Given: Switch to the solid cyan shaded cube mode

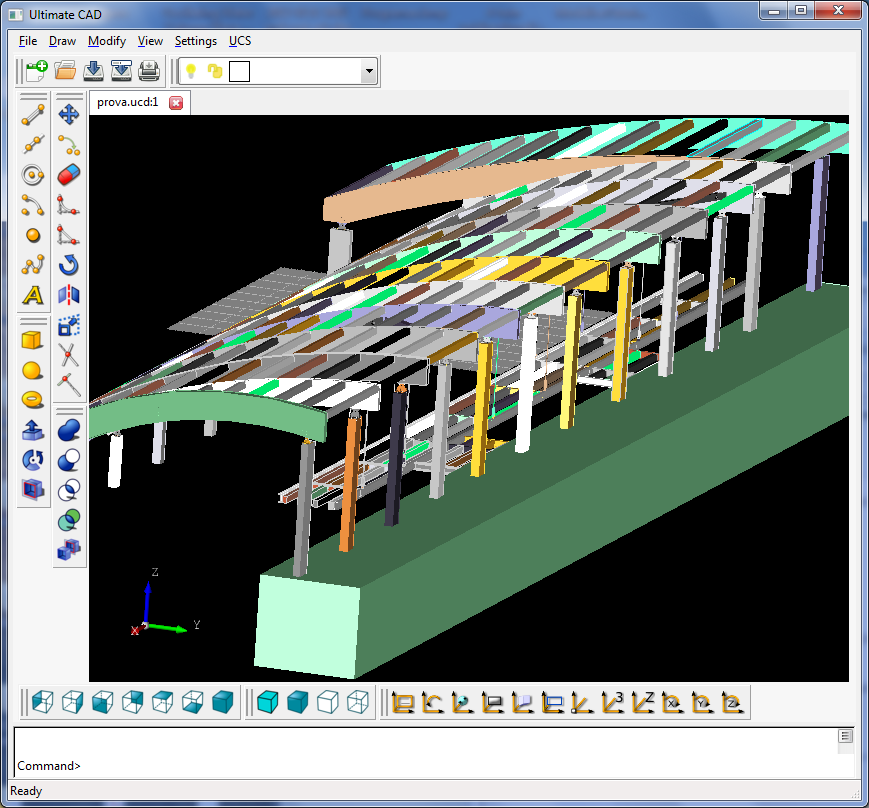Looking at the screenshot, I should tap(267, 703).
